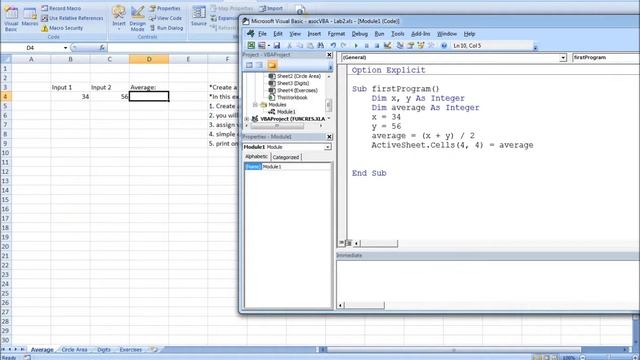This screenshot has width=640, height=360.
Task: Open the Window menu
Action: coord(447,34)
